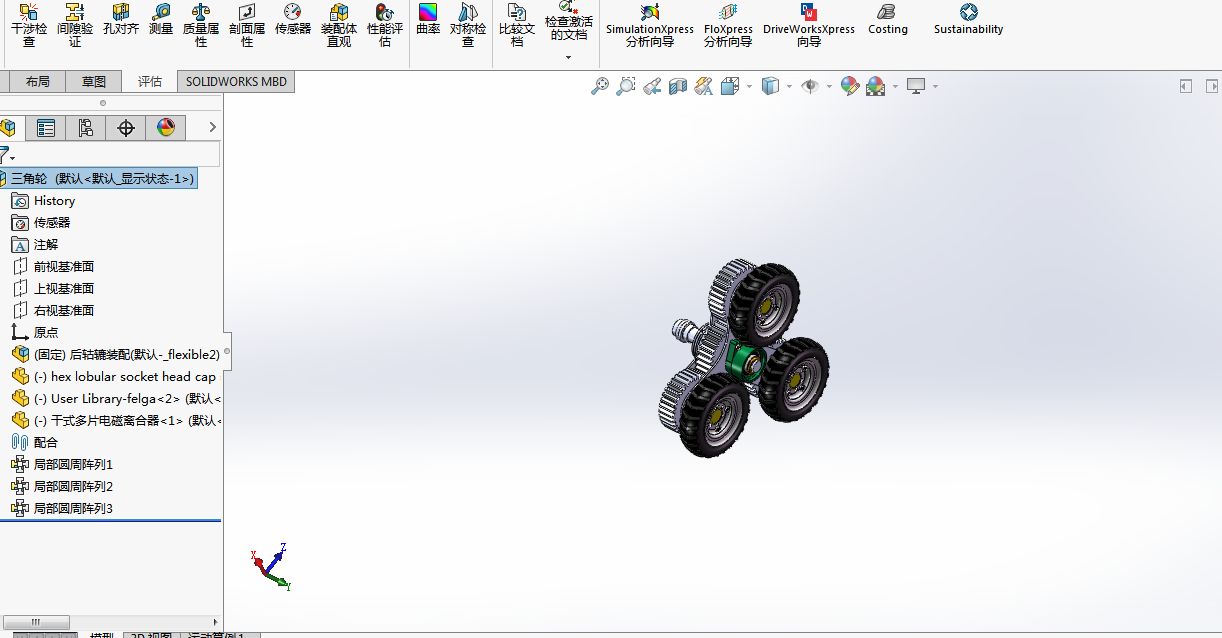Select 右视基准面 right plane
Image resolution: width=1222 pixels, height=638 pixels.
[53, 311]
